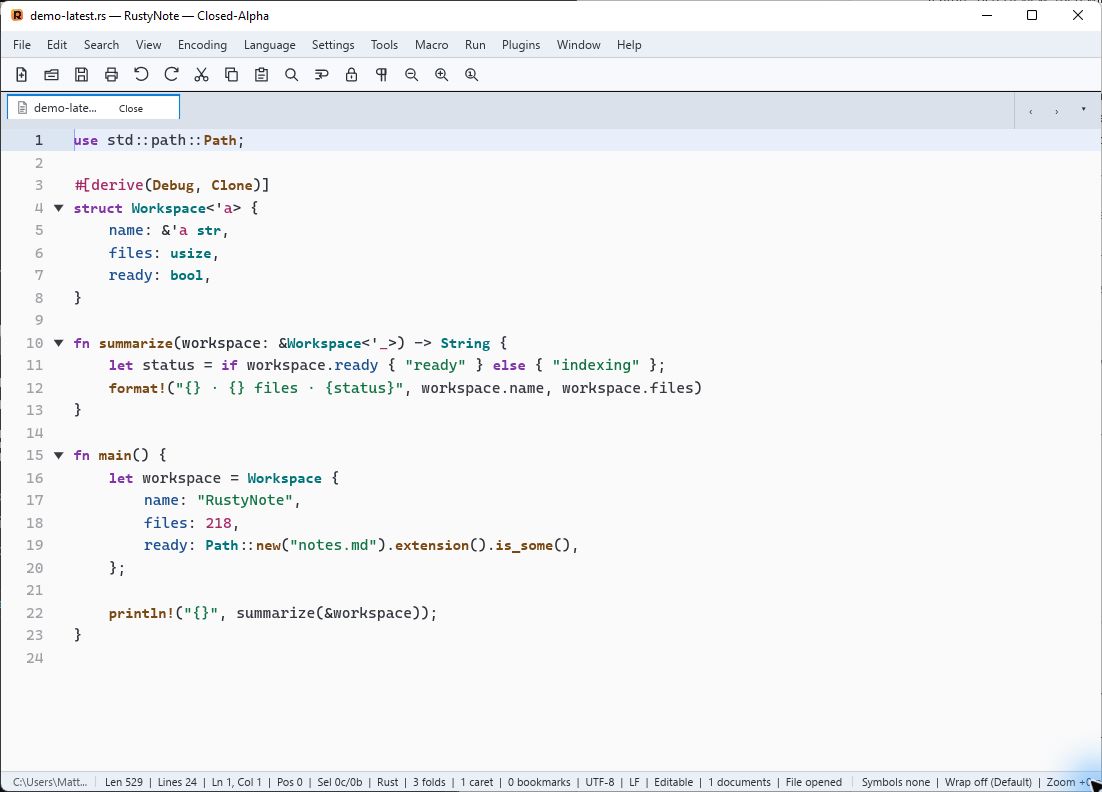Click 'Editable' in the status bar

[673, 782]
